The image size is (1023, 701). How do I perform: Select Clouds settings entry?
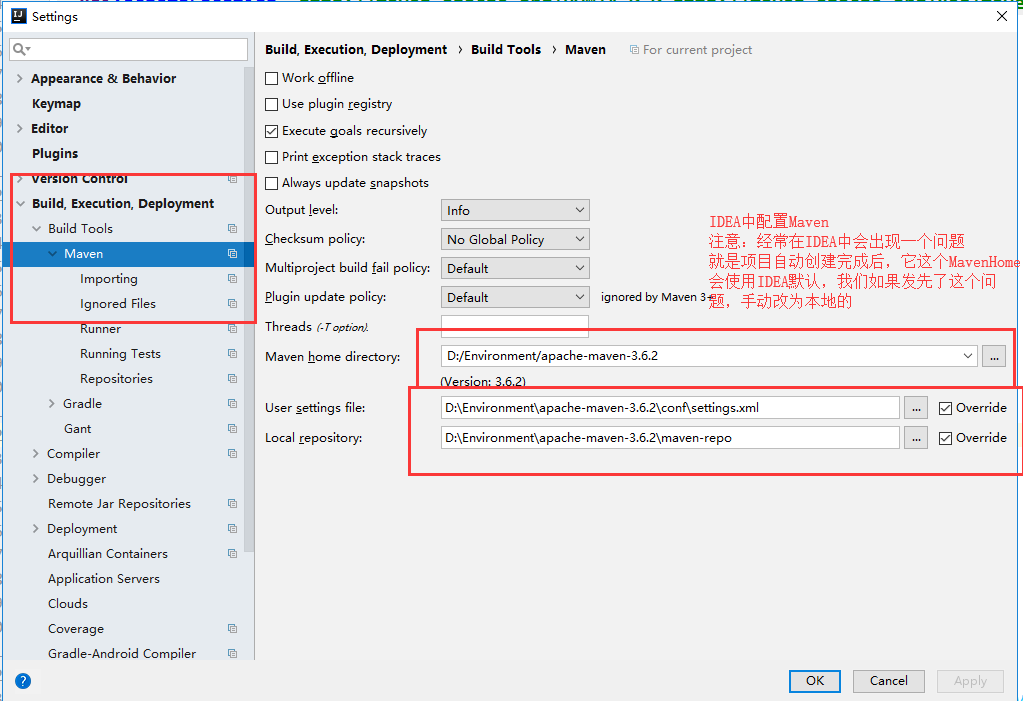pyautogui.click(x=68, y=604)
